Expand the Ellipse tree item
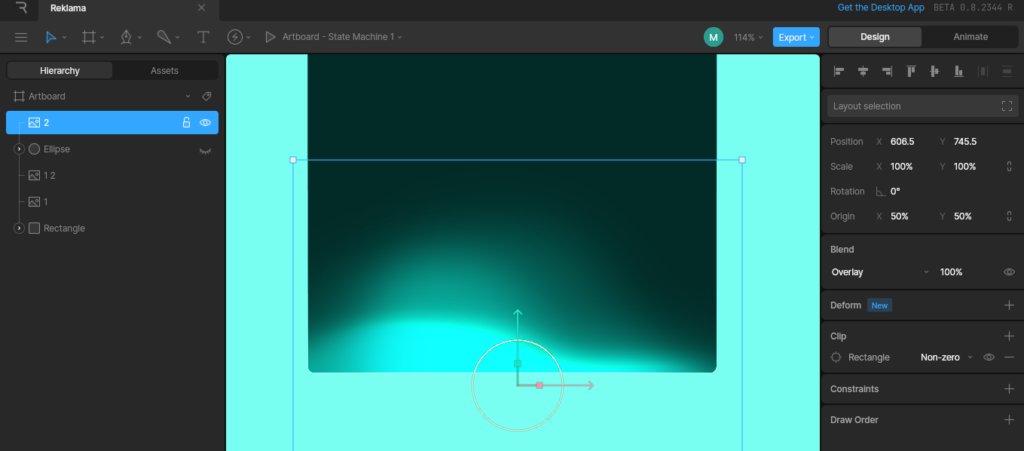Image resolution: width=1024 pixels, height=451 pixels. coord(19,149)
